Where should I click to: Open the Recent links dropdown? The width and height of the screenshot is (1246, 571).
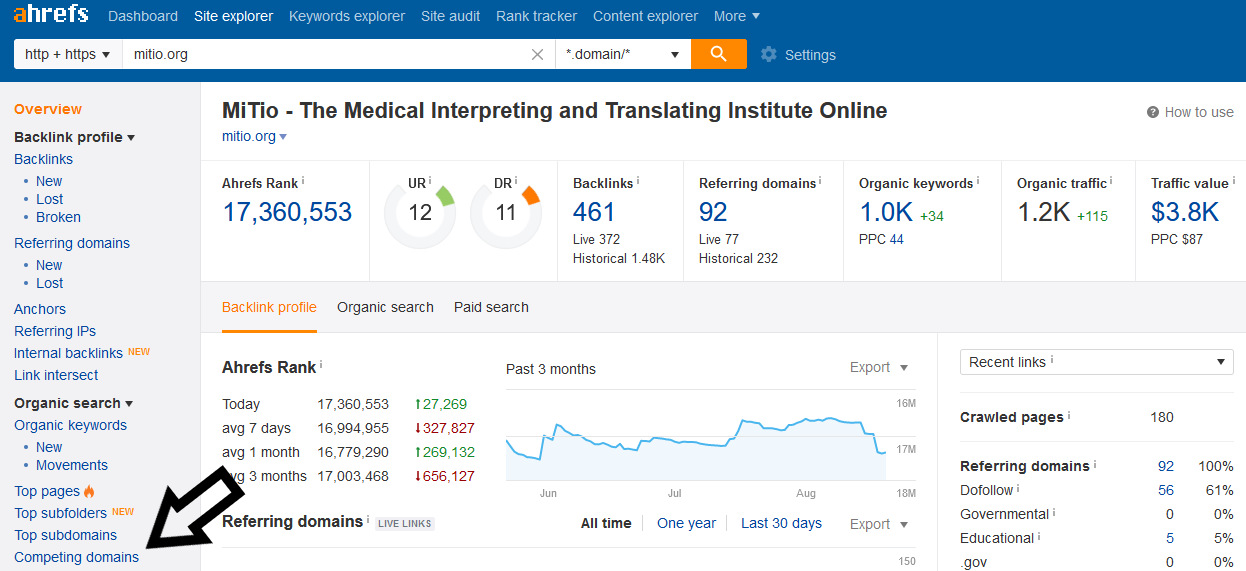(1096, 362)
